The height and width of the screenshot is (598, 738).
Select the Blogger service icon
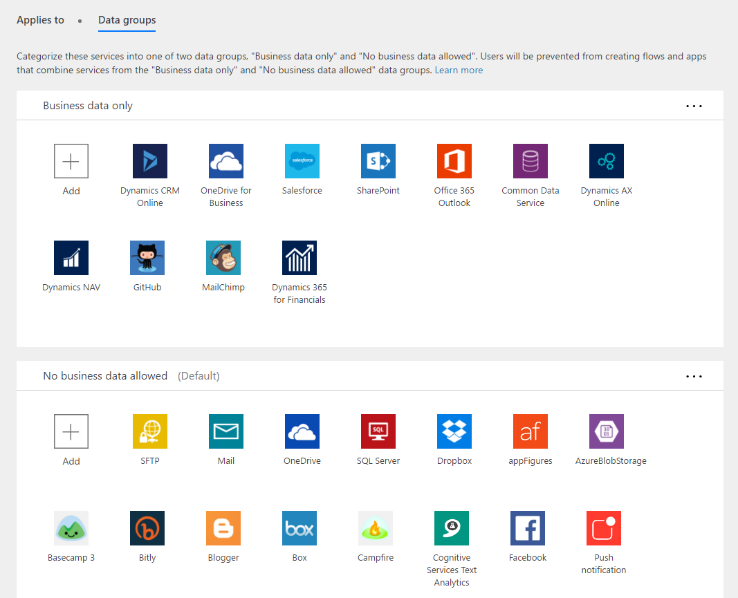click(223, 528)
